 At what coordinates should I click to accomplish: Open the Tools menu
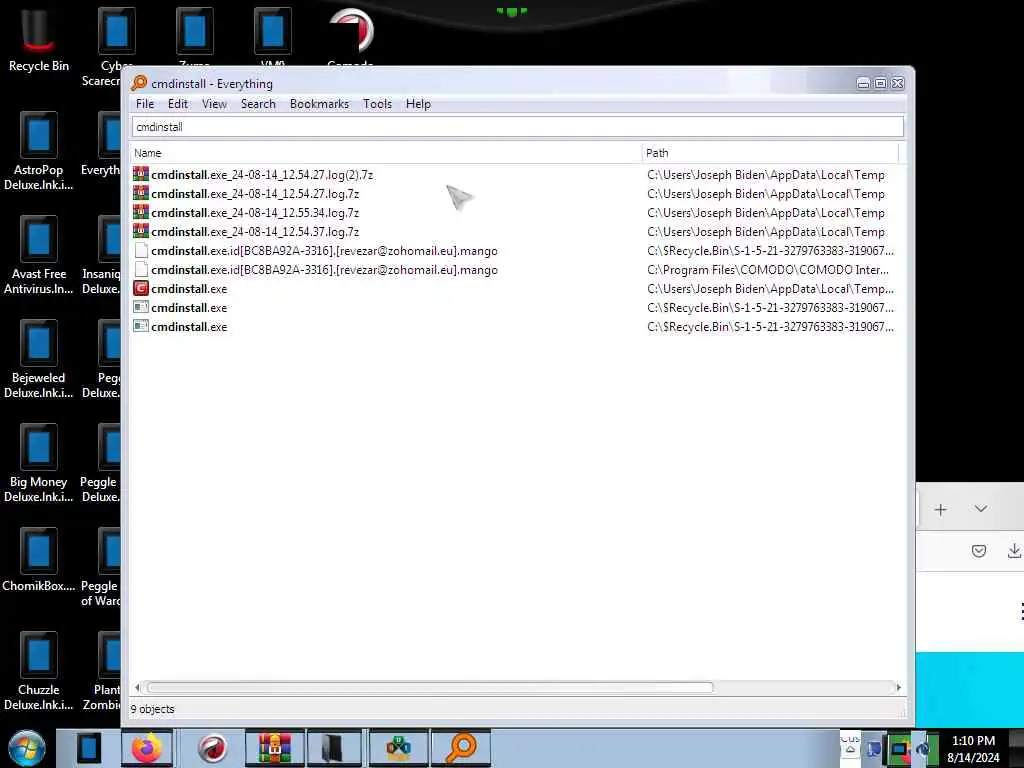point(377,104)
